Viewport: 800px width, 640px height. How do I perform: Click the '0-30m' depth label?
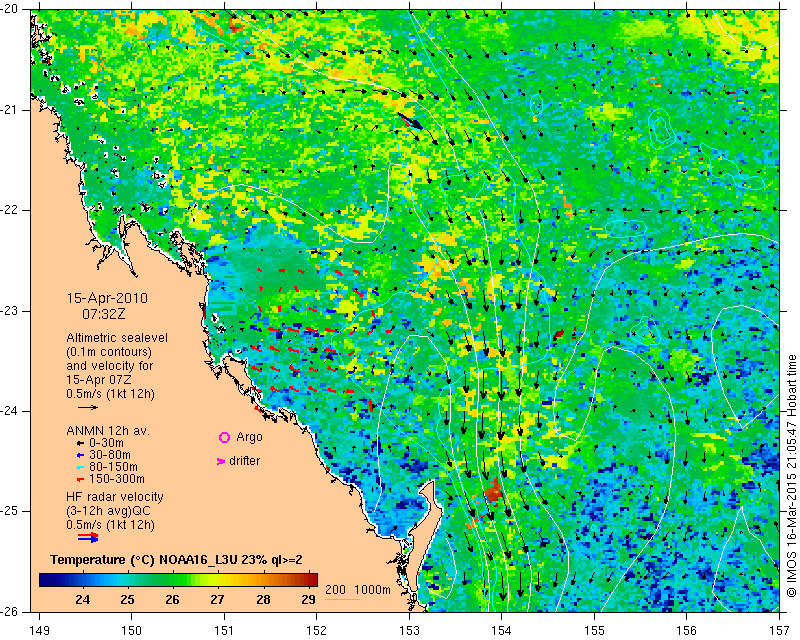click(106, 443)
